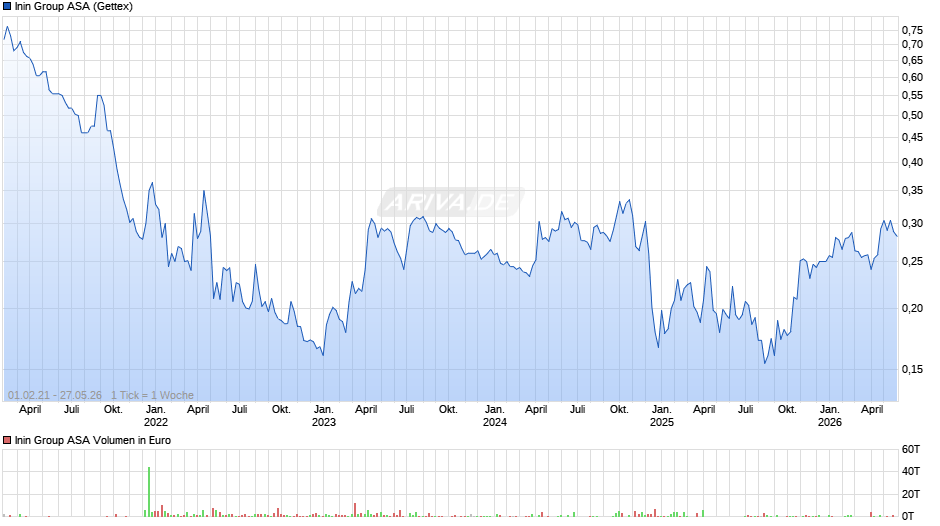Click the 2022 year label on time axis
The width and height of the screenshot is (940, 526).
coord(155,422)
